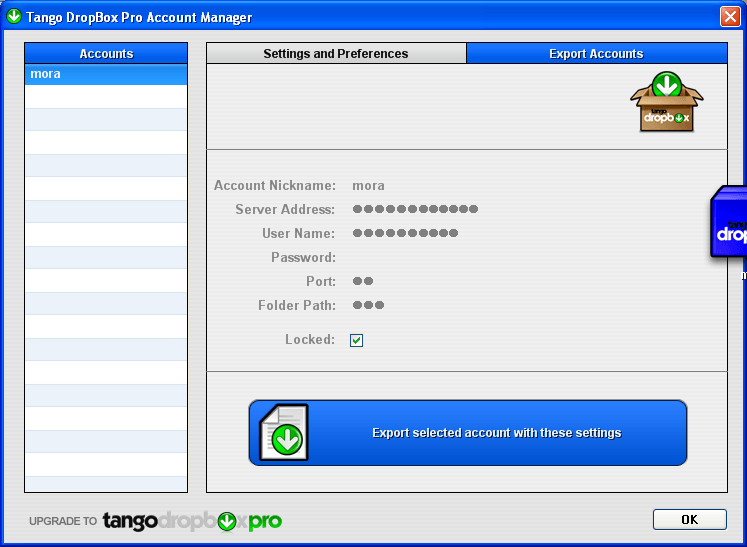Click the Folder Path label
The height and width of the screenshot is (547, 747).
click(x=297, y=305)
